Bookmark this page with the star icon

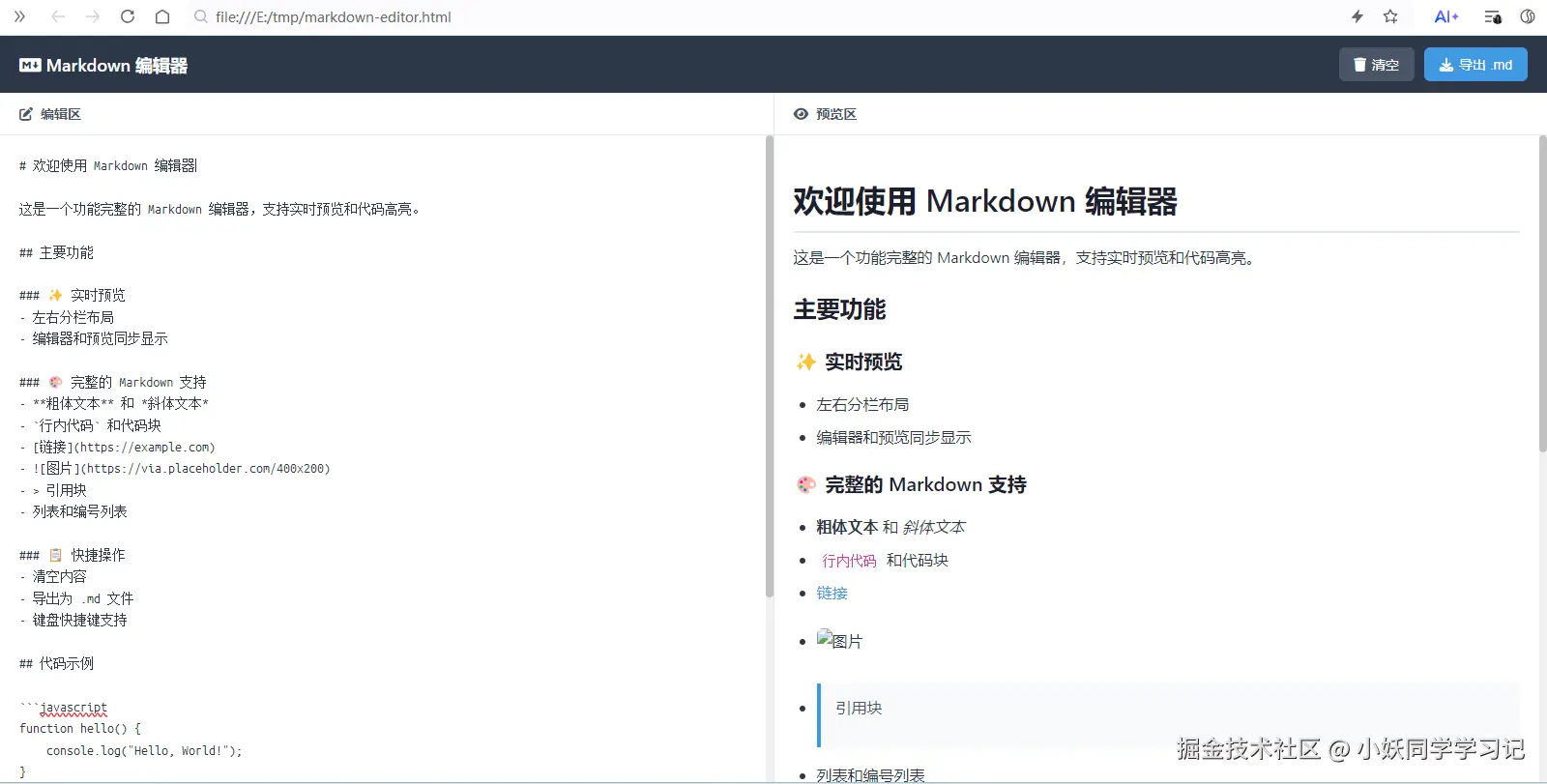[x=1390, y=16]
